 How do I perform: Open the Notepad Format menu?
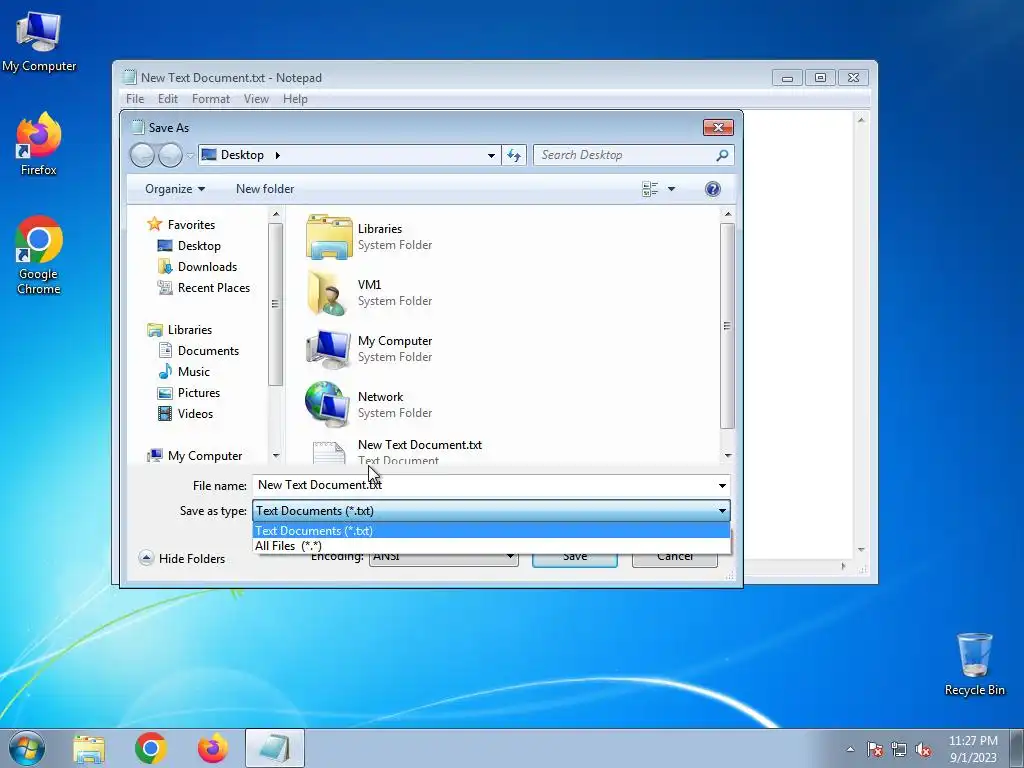coord(211,99)
